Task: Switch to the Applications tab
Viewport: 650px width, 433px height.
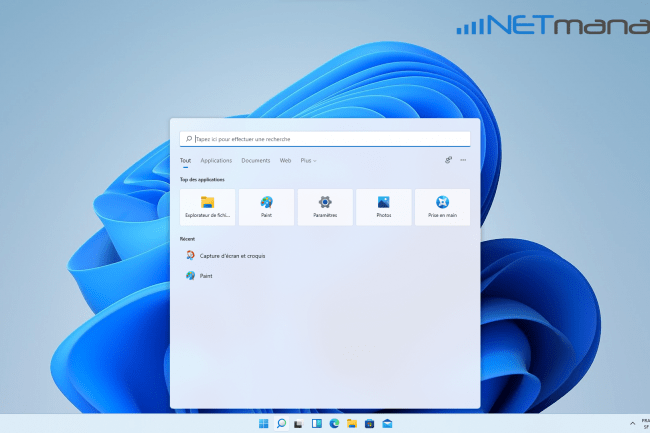Action: point(216,160)
